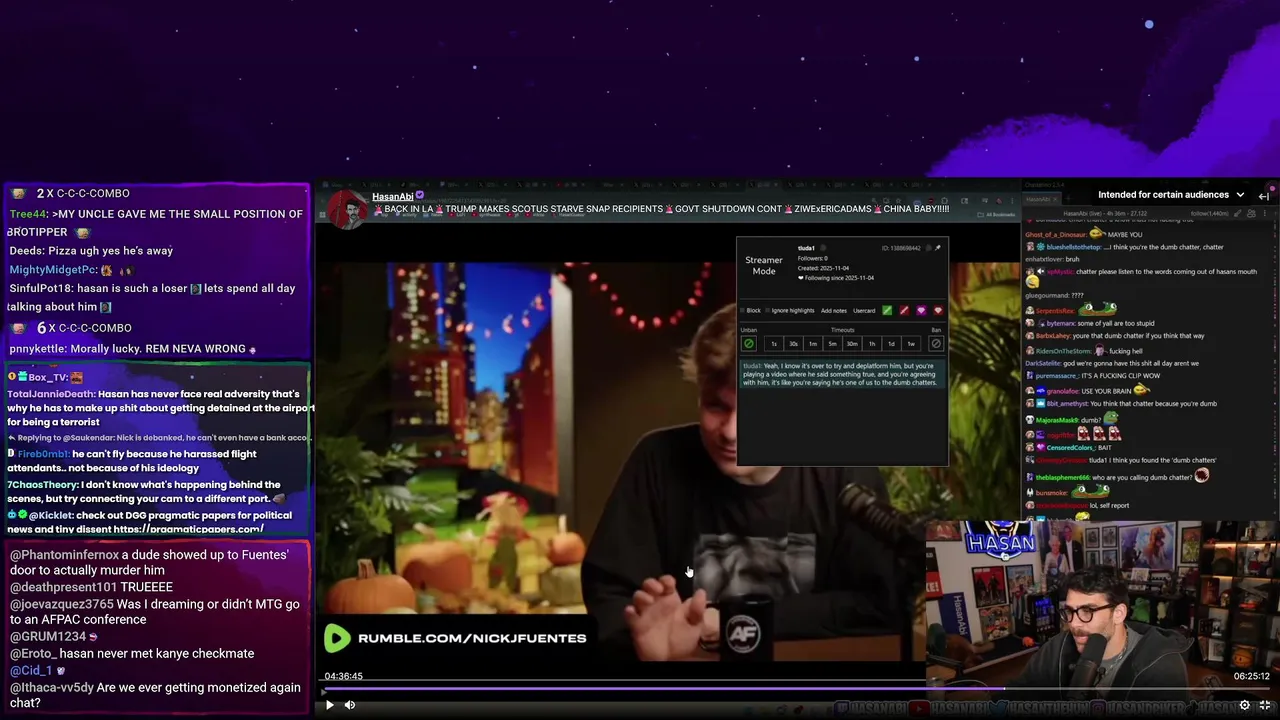
Task: Tick the Ignore highlights checkbox
Action: (x=767, y=310)
